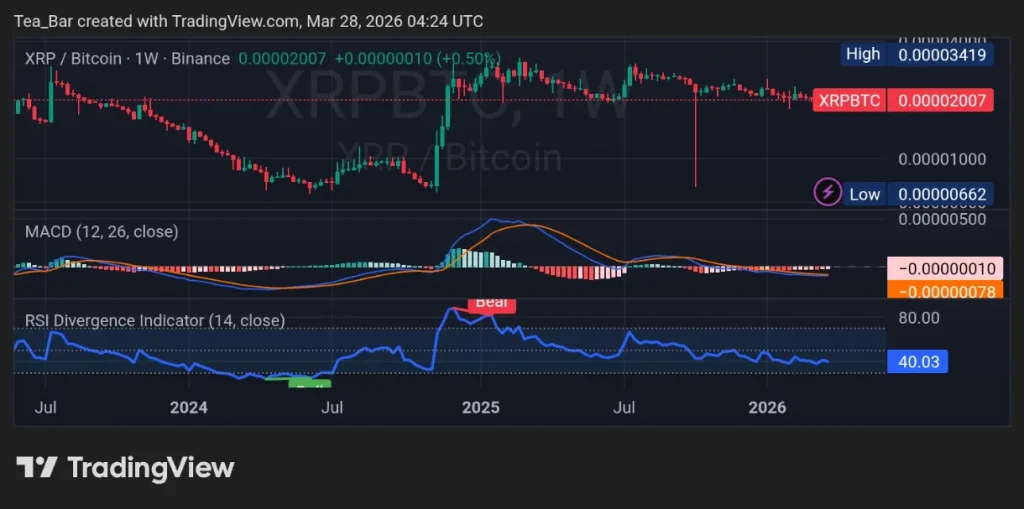Click the red XRPBTC price tag
Image resolution: width=1024 pixels, height=509 pixels.
(x=849, y=101)
